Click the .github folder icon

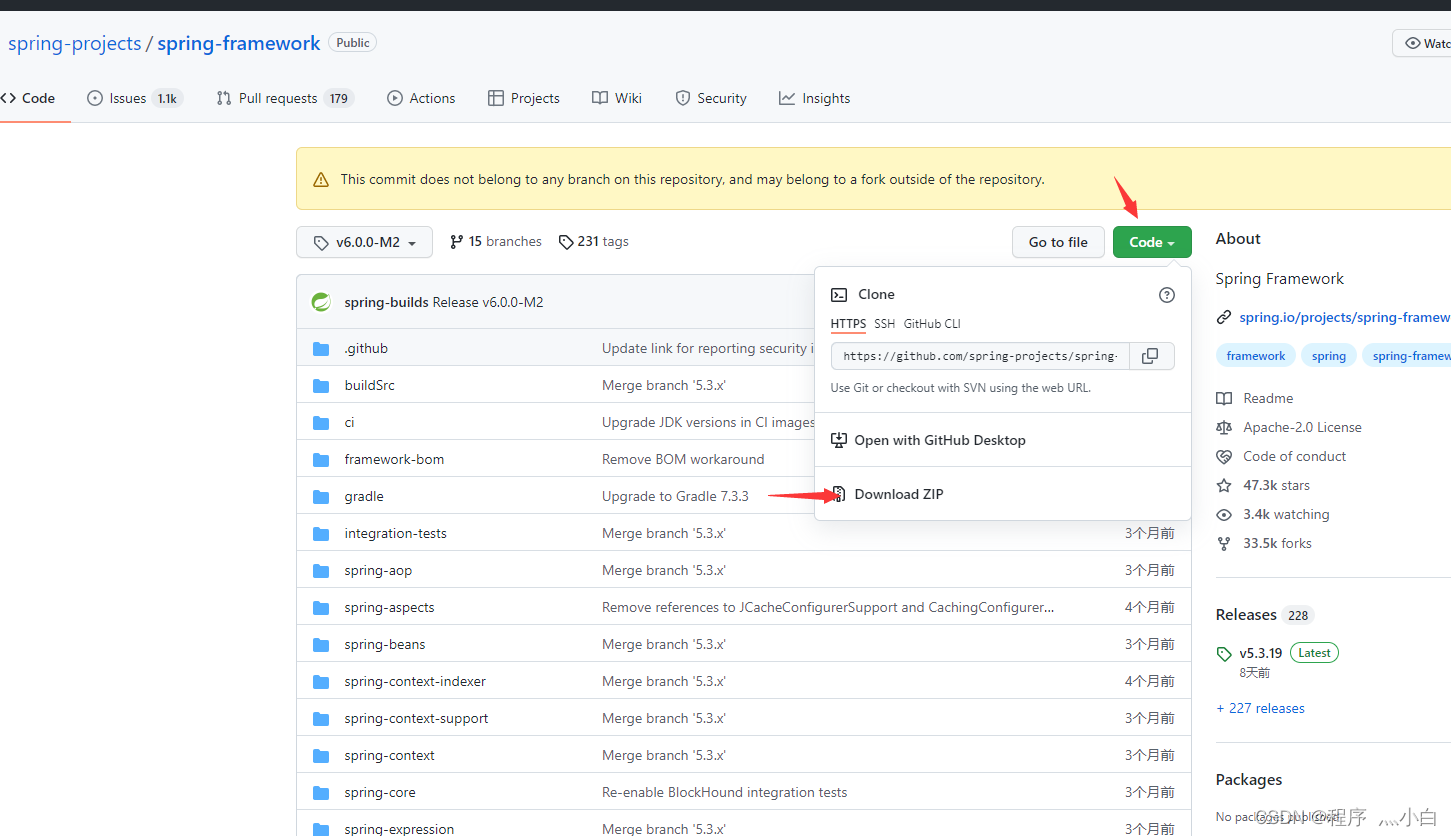(321, 349)
